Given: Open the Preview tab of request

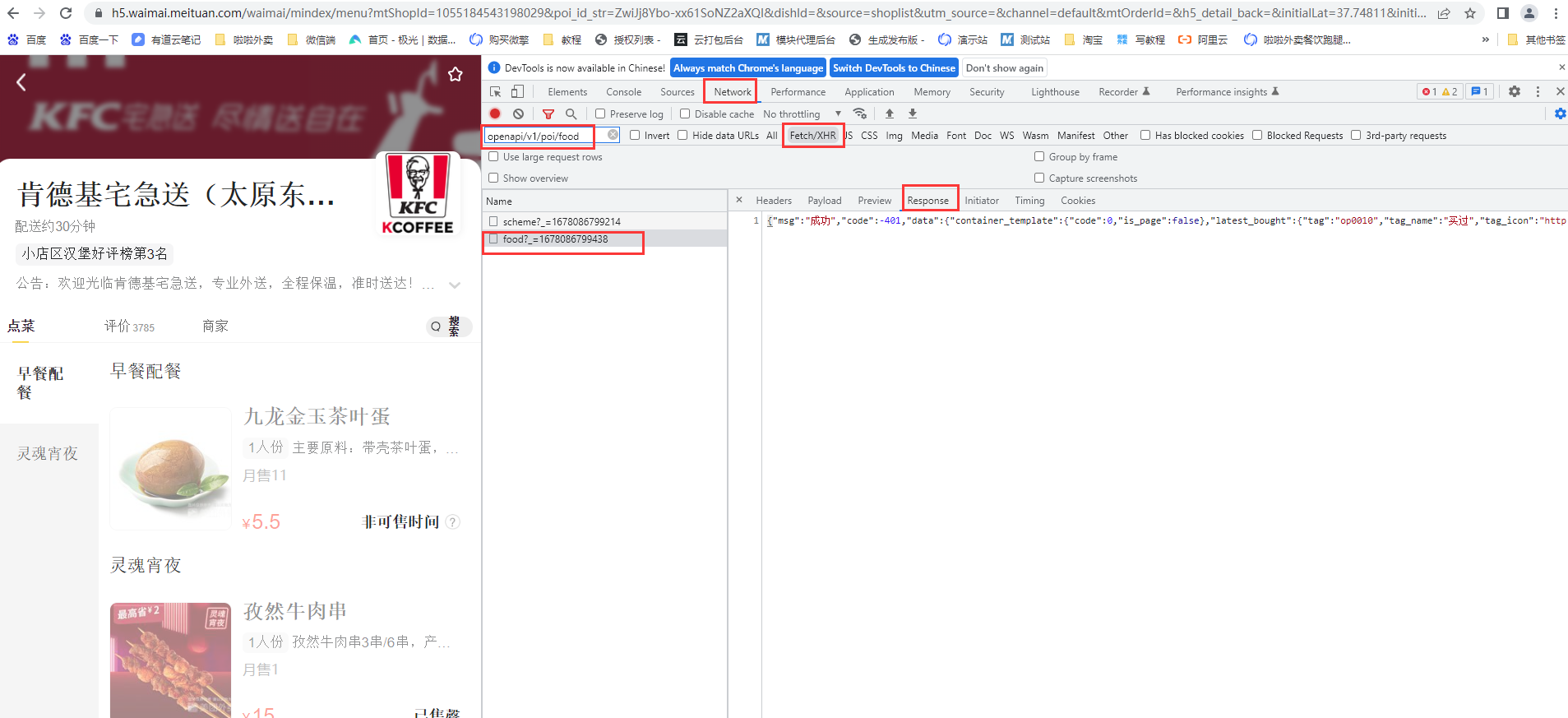Looking at the screenshot, I should [x=874, y=200].
